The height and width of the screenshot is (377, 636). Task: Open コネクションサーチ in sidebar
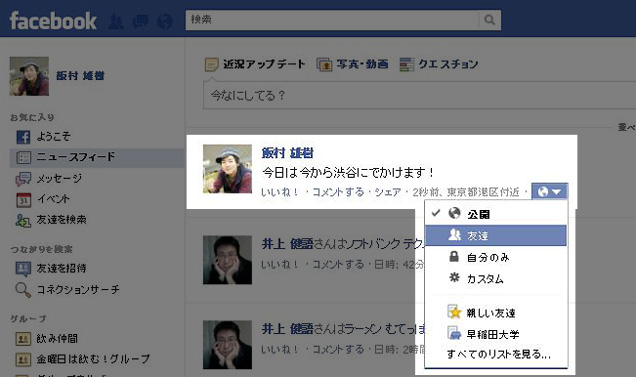(x=78, y=289)
